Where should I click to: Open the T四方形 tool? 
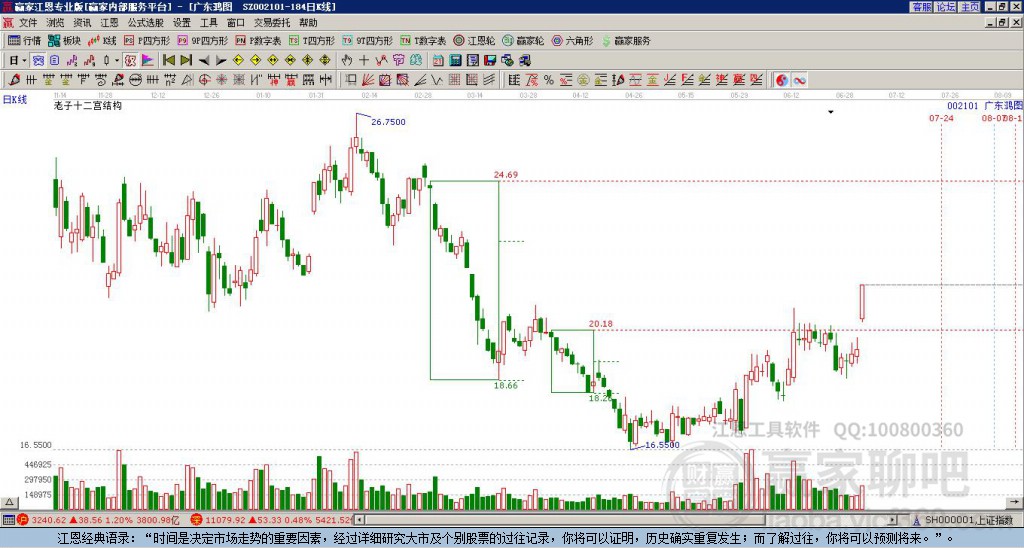coord(312,40)
